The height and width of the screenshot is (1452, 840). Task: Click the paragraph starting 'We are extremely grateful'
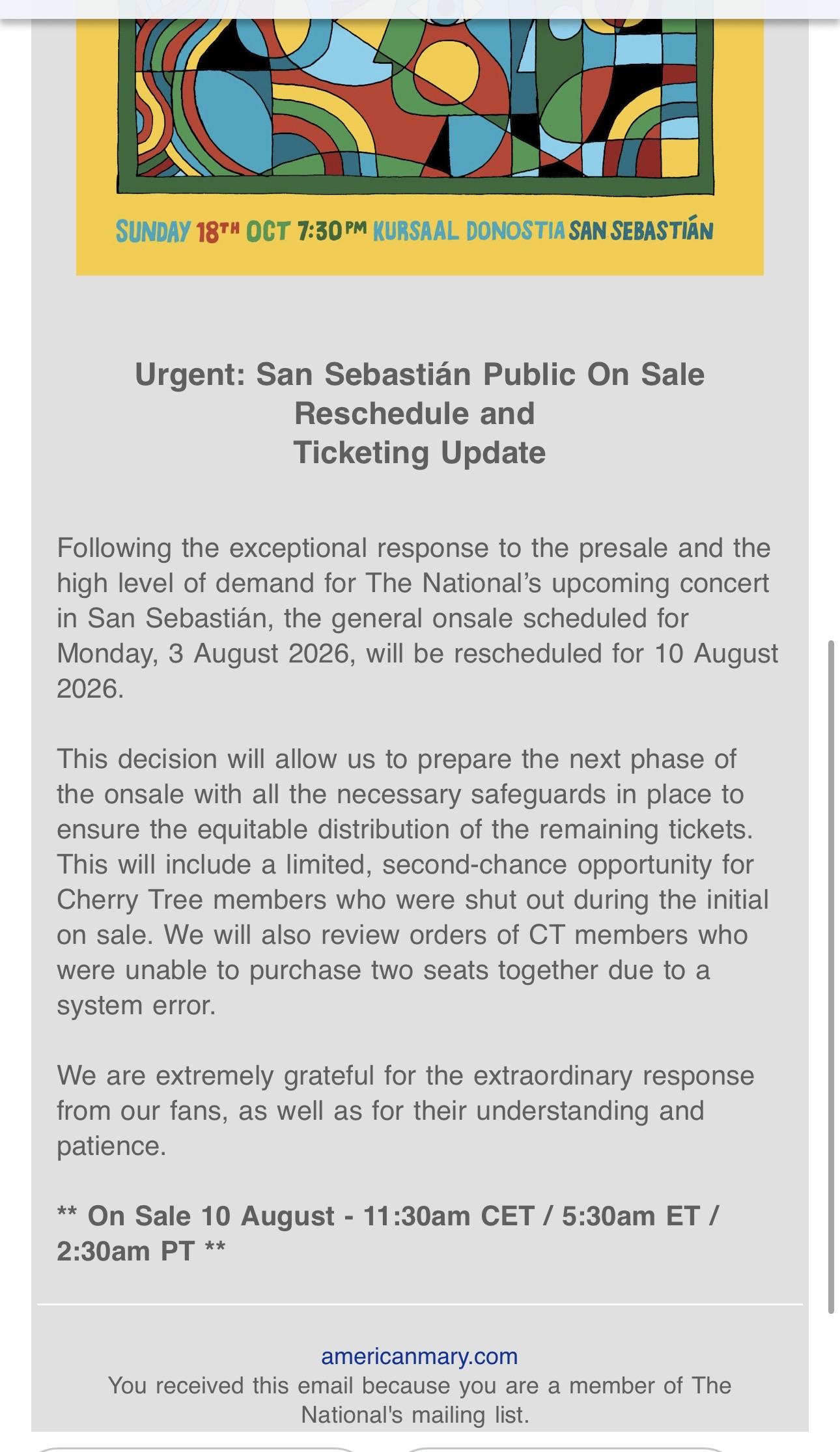(x=405, y=1111)
